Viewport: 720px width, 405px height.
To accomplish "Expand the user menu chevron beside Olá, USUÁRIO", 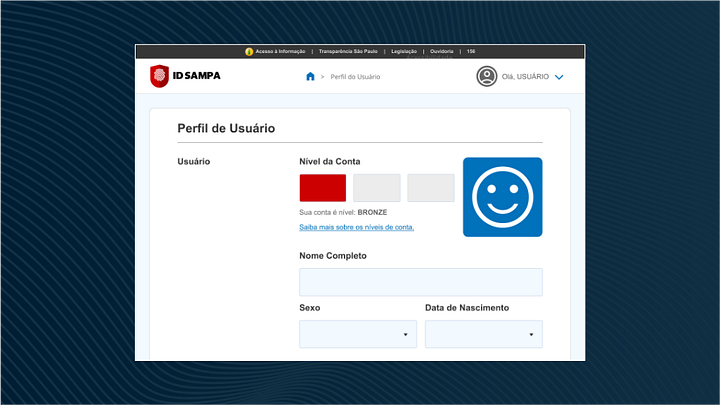I will (x=559, y=77).
